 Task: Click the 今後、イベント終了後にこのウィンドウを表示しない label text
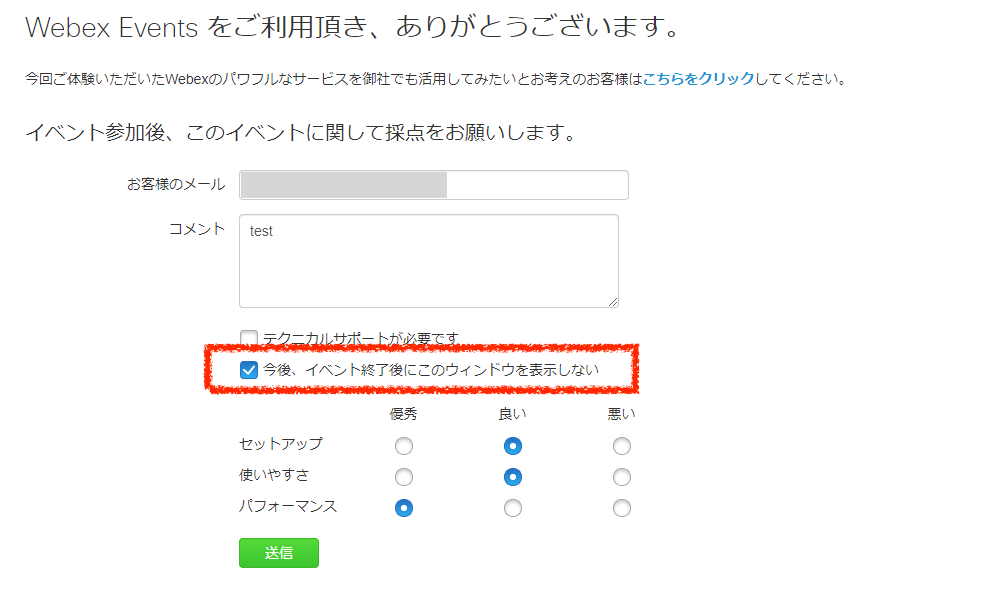[431, 370]
